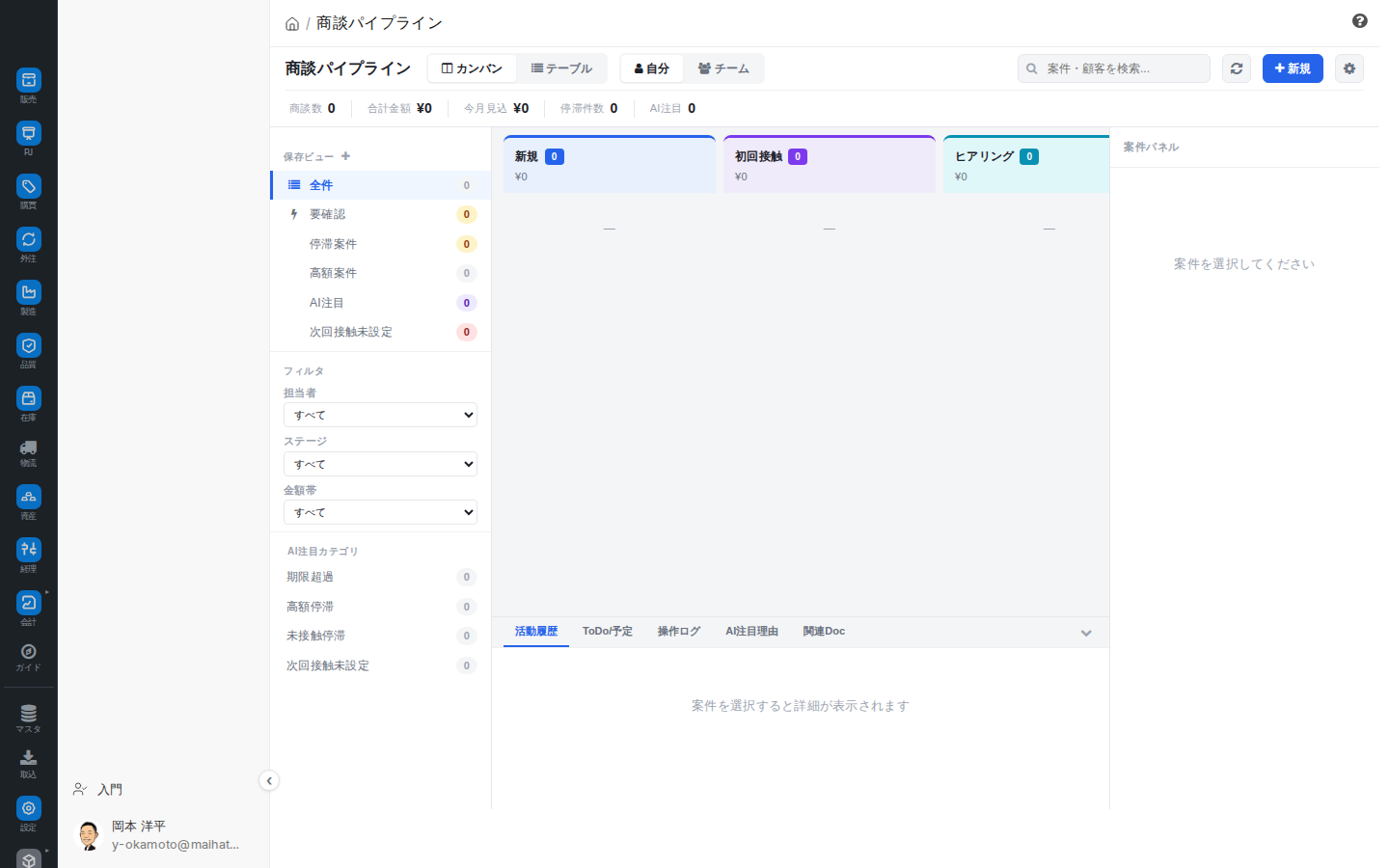This screenshot has width=1389, height=868.
Task: Select the ToDo/予定 tab
Action: click(x=608, y=632)
